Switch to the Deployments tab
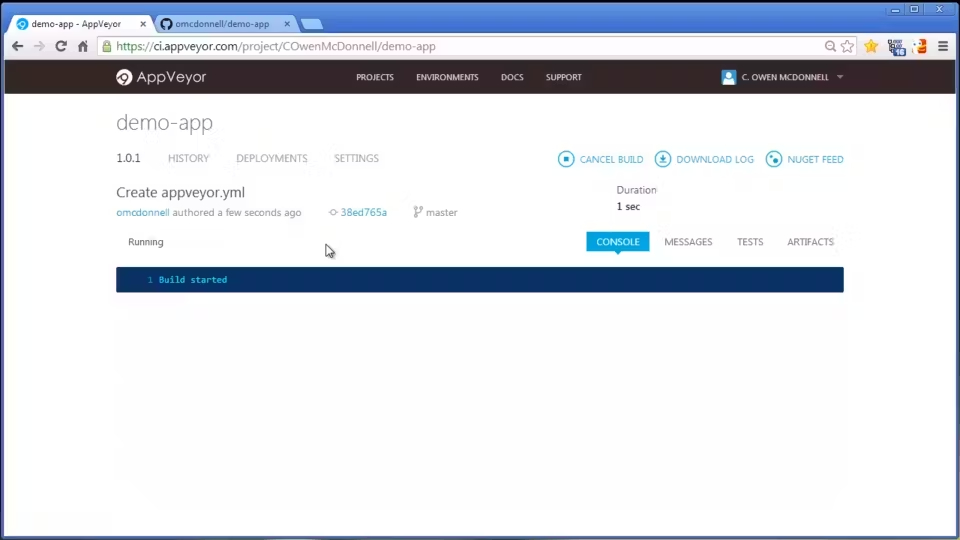The image size is (960, 540). pyautogui.click(x=272, y=158)
